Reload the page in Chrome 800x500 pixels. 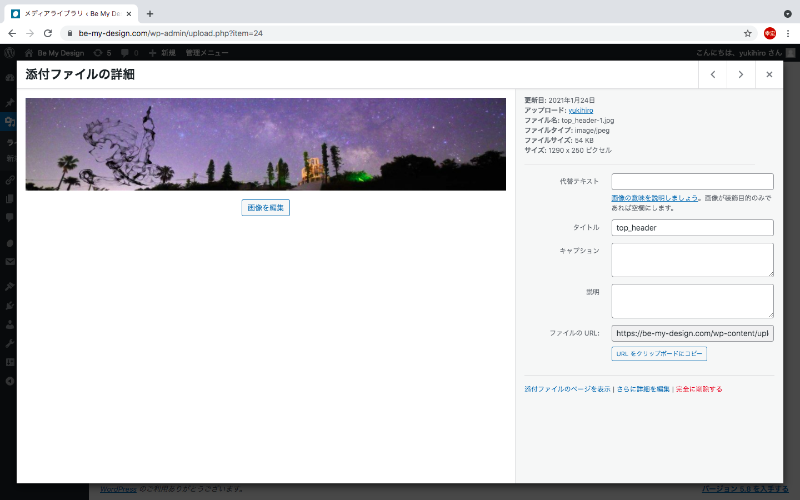click(47, 33)
